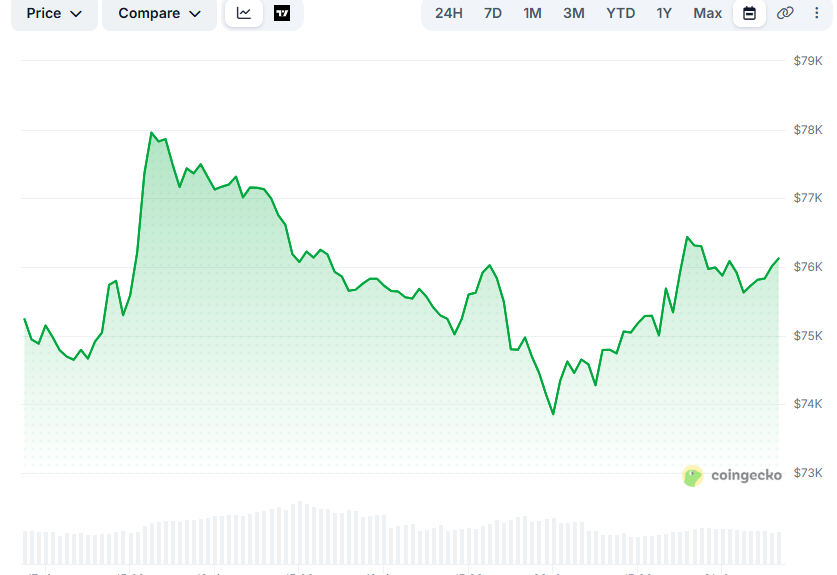This screenshot has width=837, height=575.
Task: Click the CoinGecko gecko logo watermark
Action: pyautogui.click(x=693, y=476)
